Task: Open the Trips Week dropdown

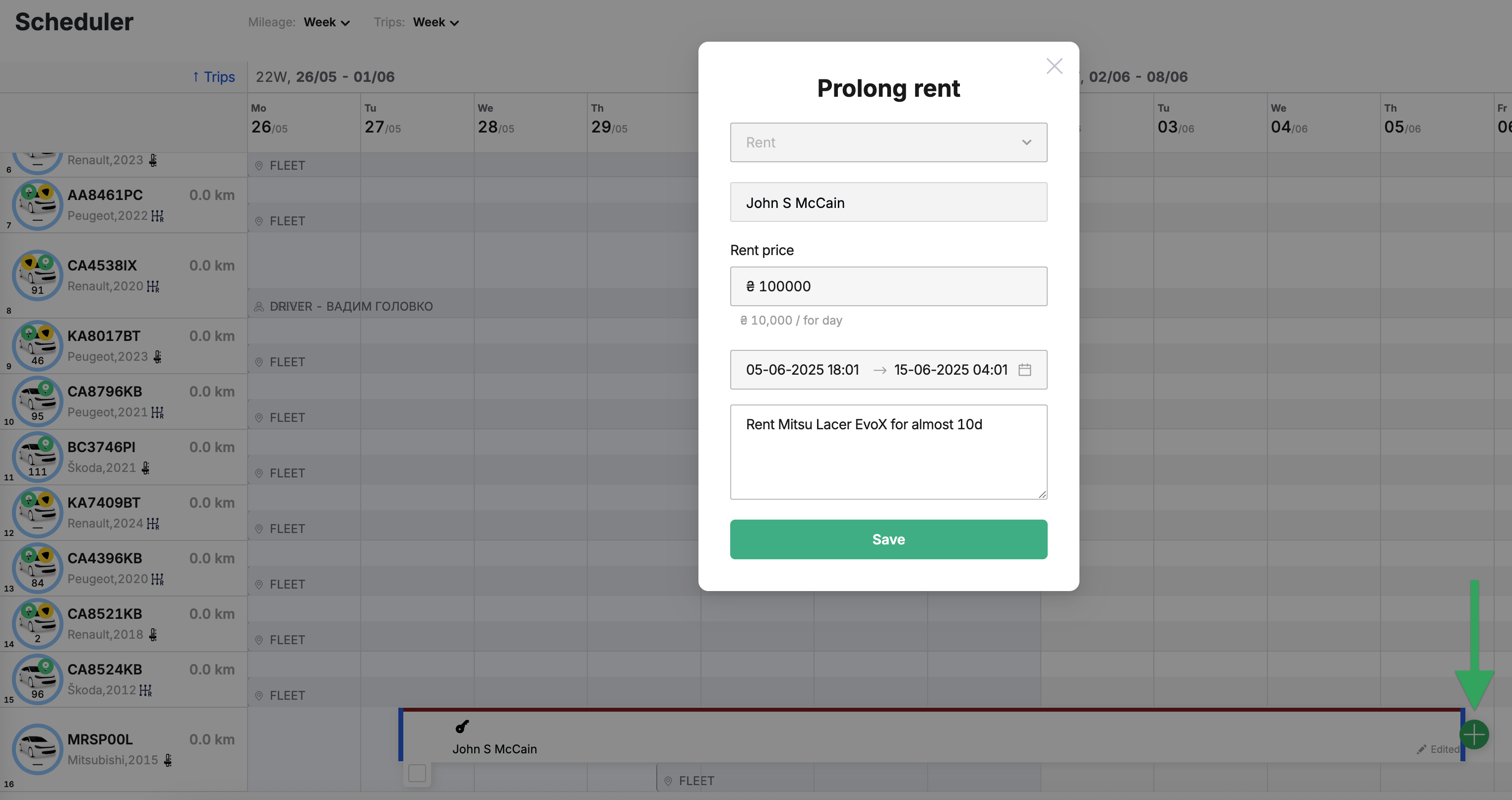Action: [436, 22]
